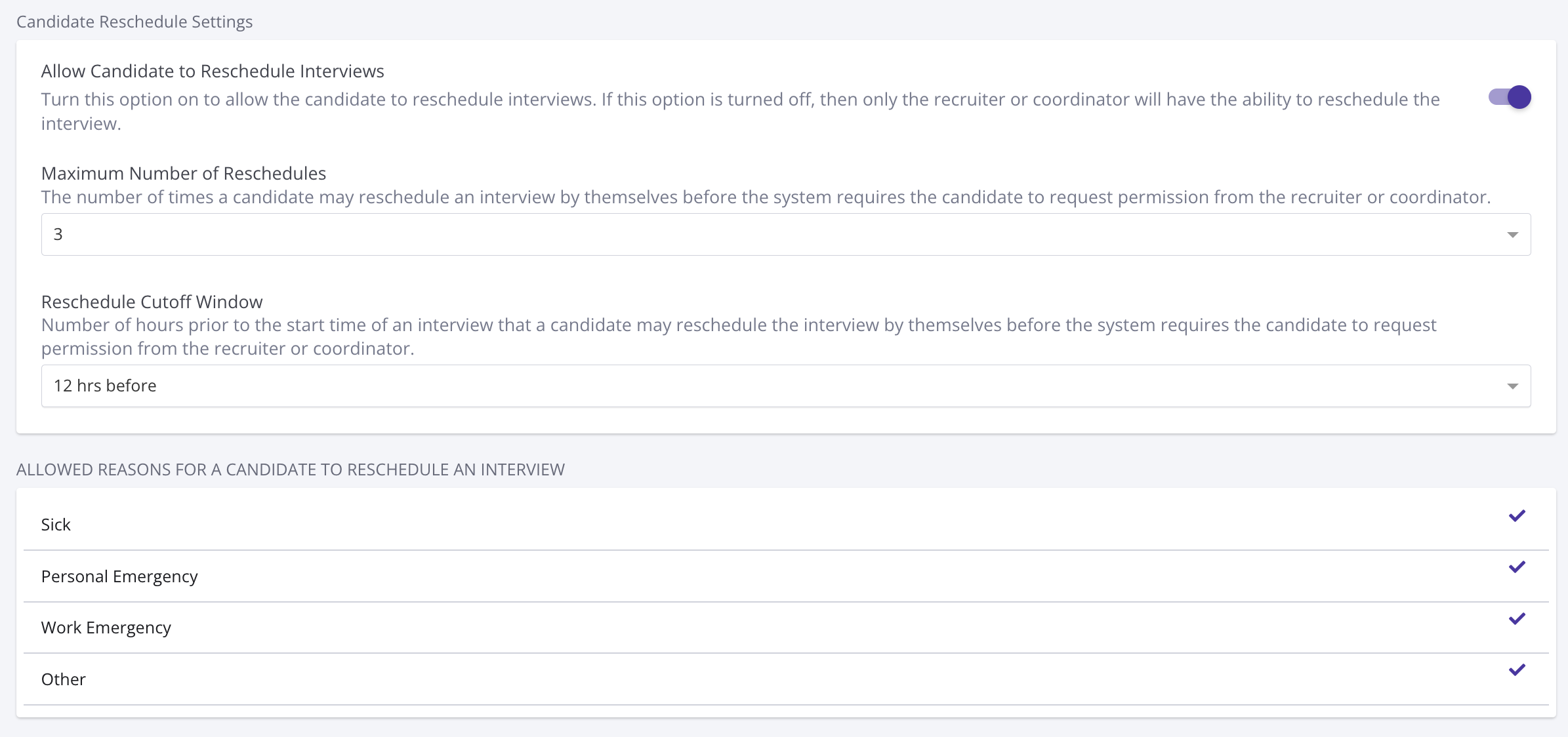Click the Other reason label text

(64, 679)
